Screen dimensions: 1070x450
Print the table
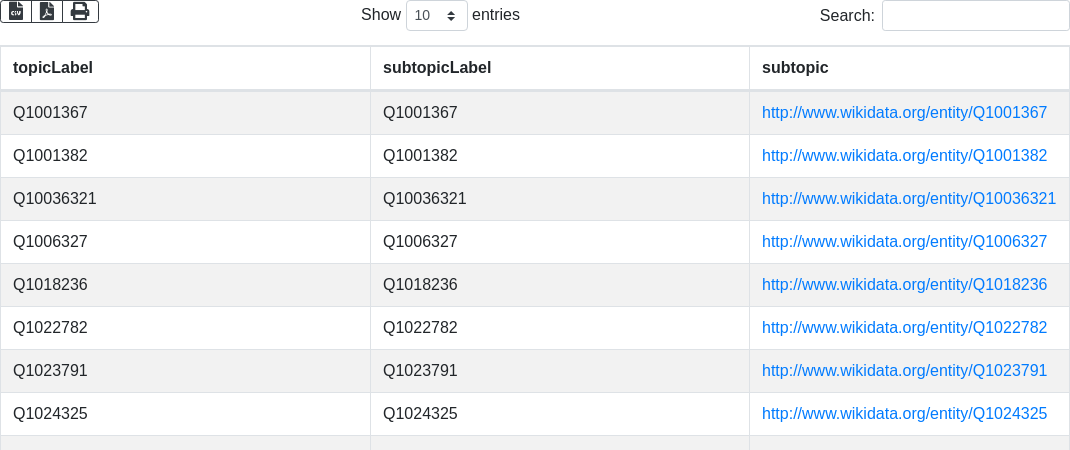[x=80, y=11]
